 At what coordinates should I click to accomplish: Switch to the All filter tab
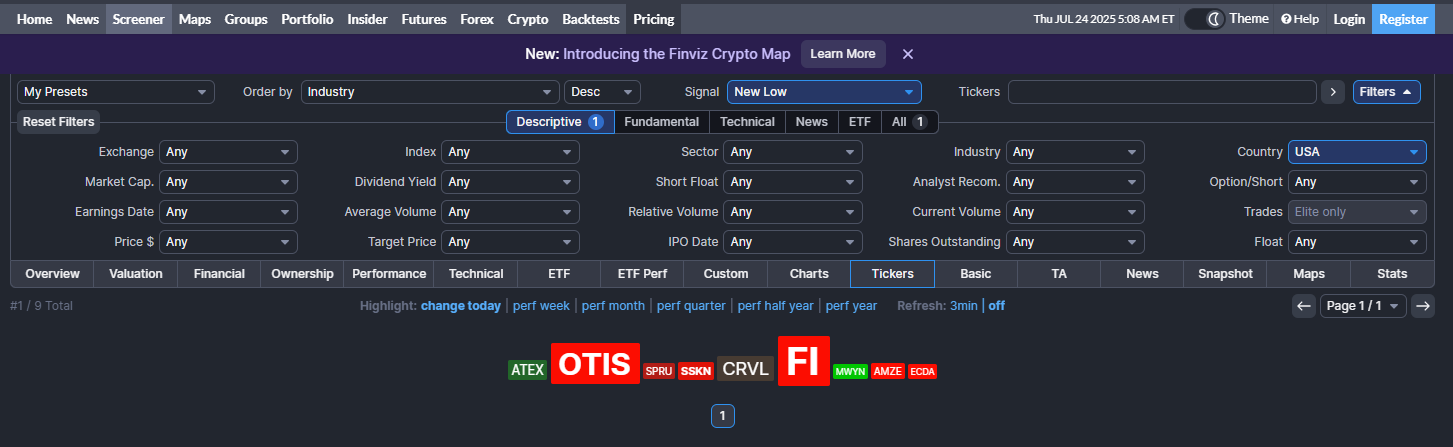(x=909, y=122)
